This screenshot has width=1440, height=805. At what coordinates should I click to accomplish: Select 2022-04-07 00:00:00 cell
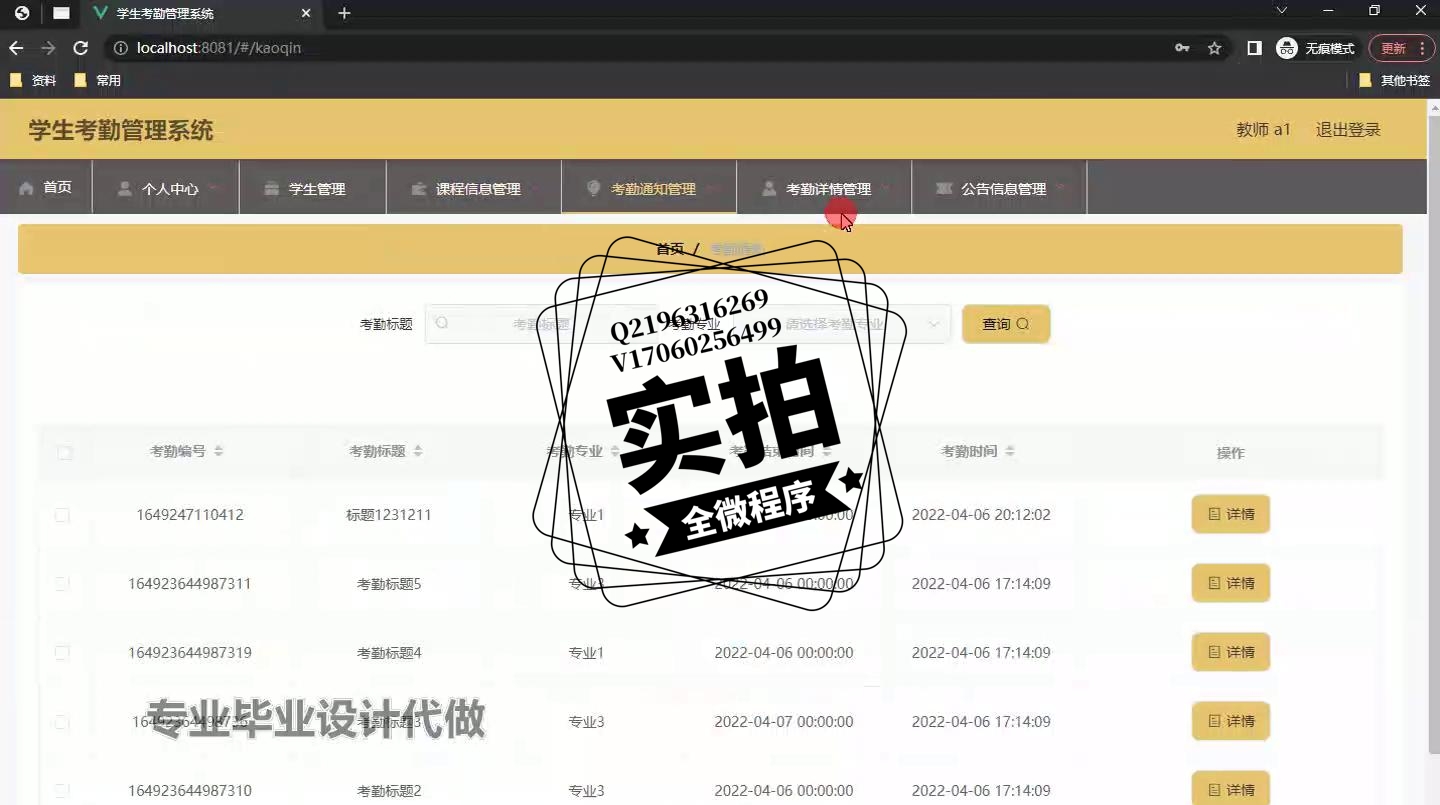(x=784, y=722)
